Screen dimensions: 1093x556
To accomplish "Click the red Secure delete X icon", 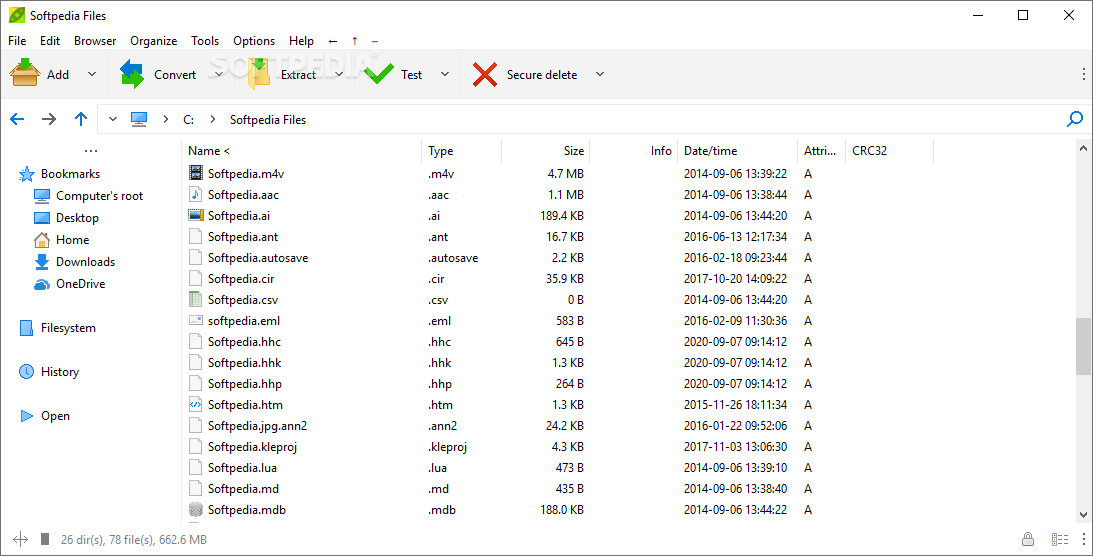I will pyautogui.click(x=484, y=74).
